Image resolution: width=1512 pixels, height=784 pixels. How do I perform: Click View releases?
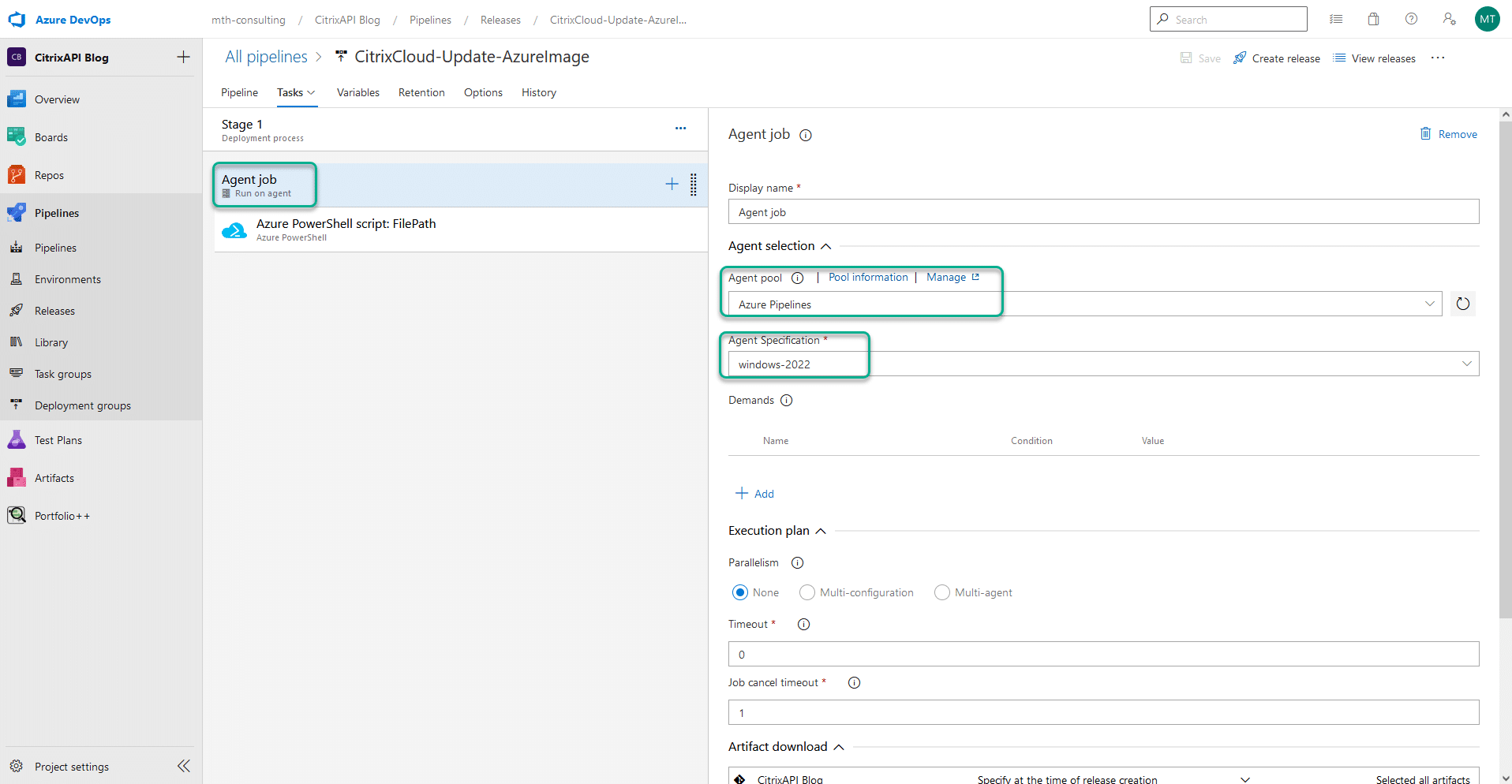click(x=1374, y=58)
